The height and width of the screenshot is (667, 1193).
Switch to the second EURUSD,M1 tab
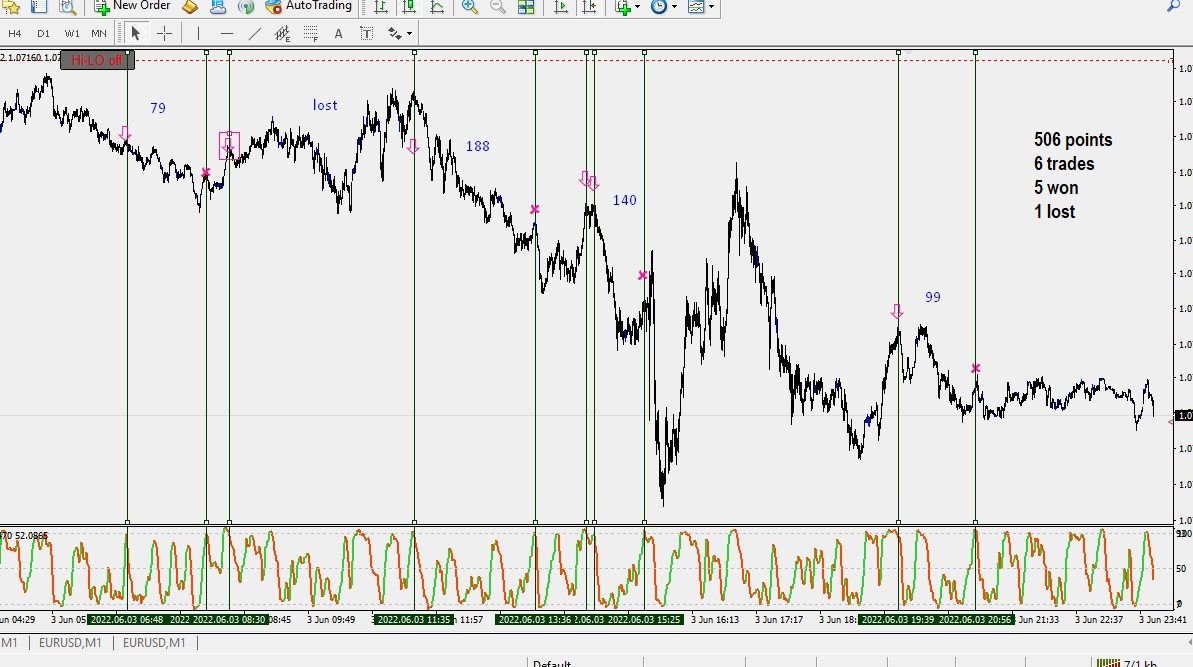click(x=154, y=643)
